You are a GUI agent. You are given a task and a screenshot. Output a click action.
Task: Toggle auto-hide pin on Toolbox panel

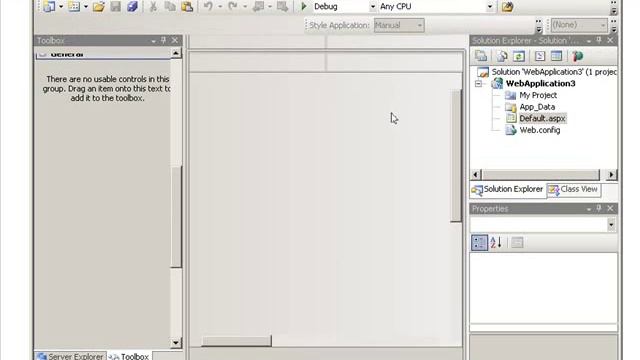[164, 40]
